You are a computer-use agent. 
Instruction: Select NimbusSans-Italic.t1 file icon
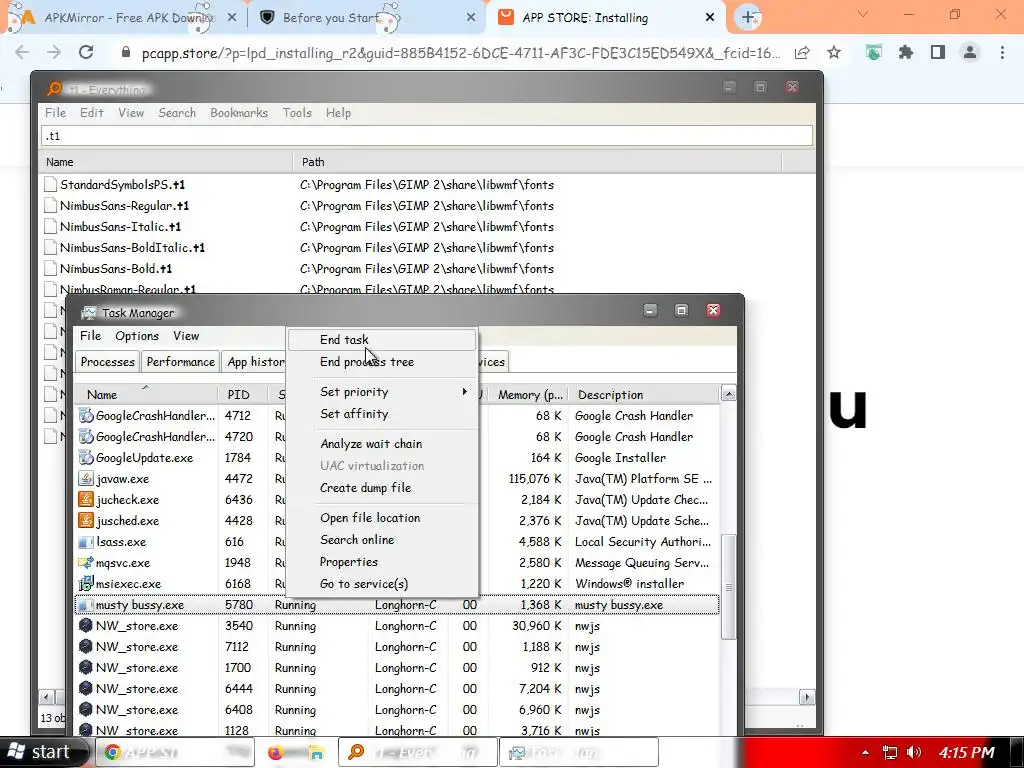click(x=50, y=227)
